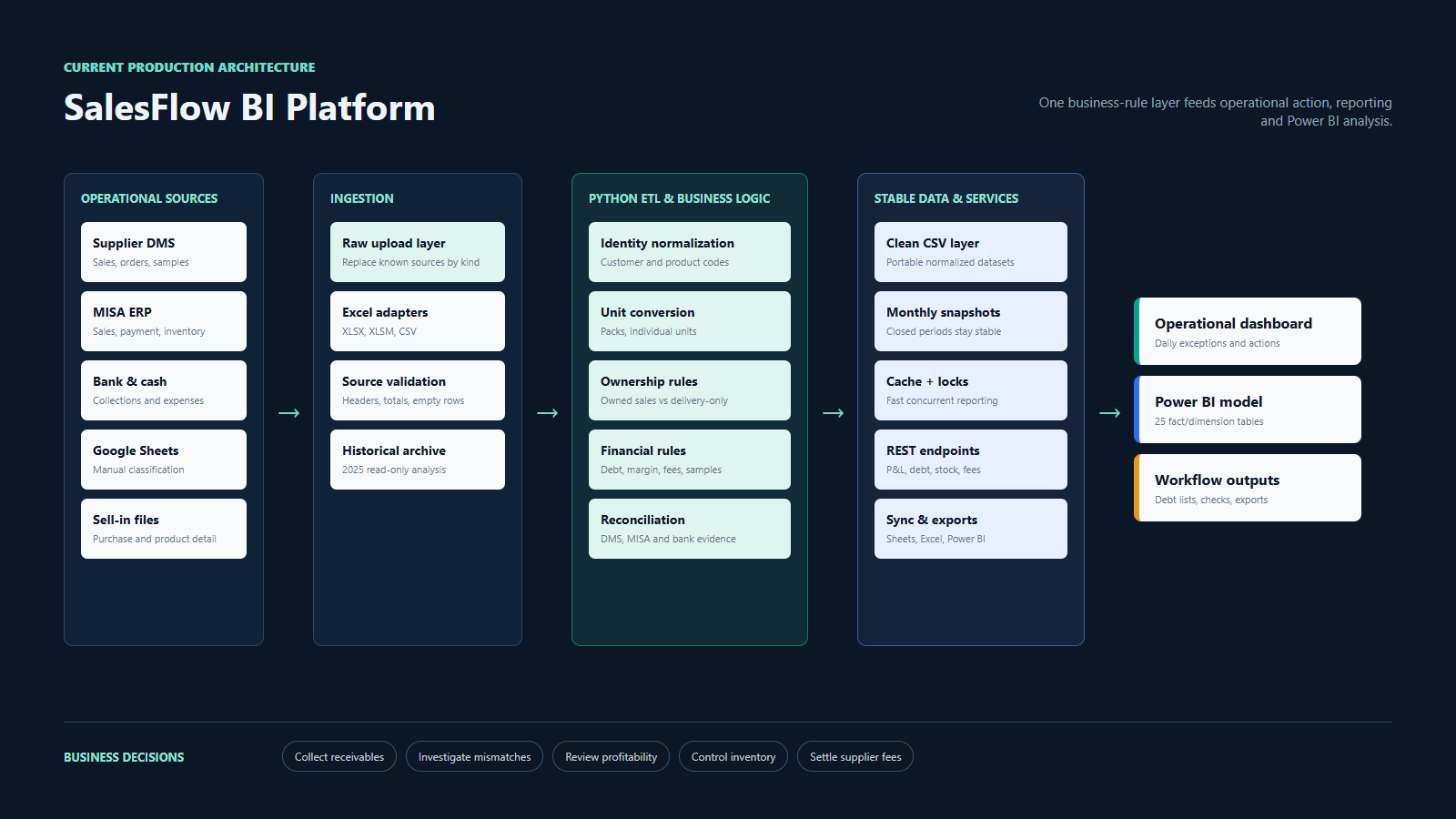The image size is (1456, 819).
Task: Select the Historical archive card
Action: pos(418,460)
